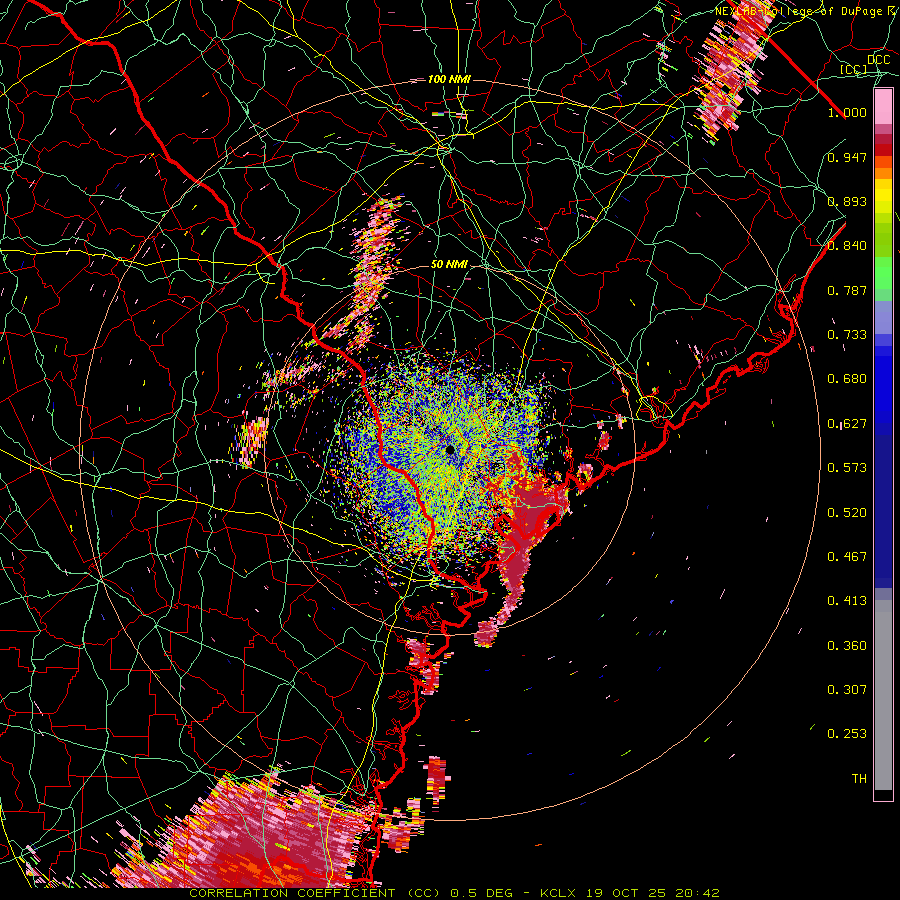The width and height of the screenshot is (900, 900).
Task: Click the 0.733 legend value
Action: click(847, 335)
